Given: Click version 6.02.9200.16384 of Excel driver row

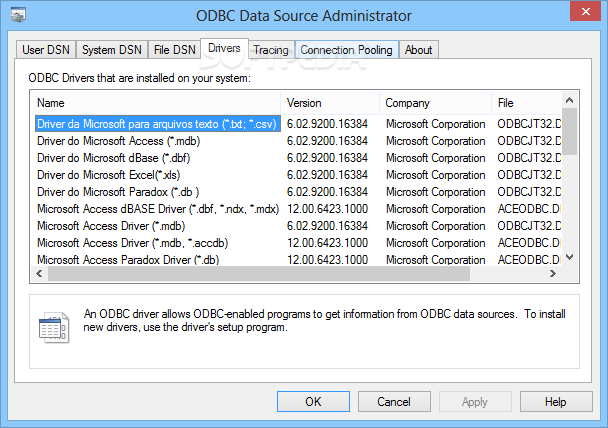Looking at the screenshot, I should [327, 175].
